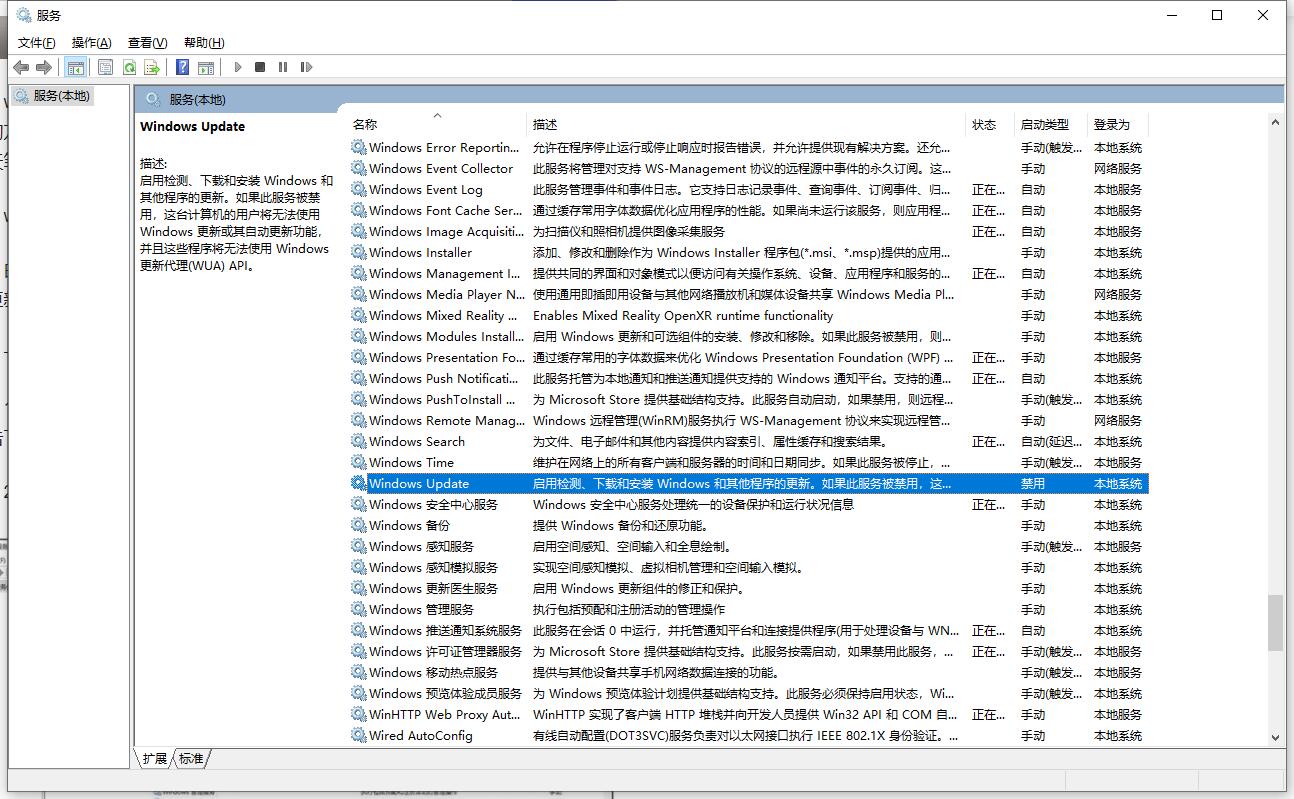Click the 服务(本地) header in right pane
The image size is (1294, 799).
pos(197,99)
